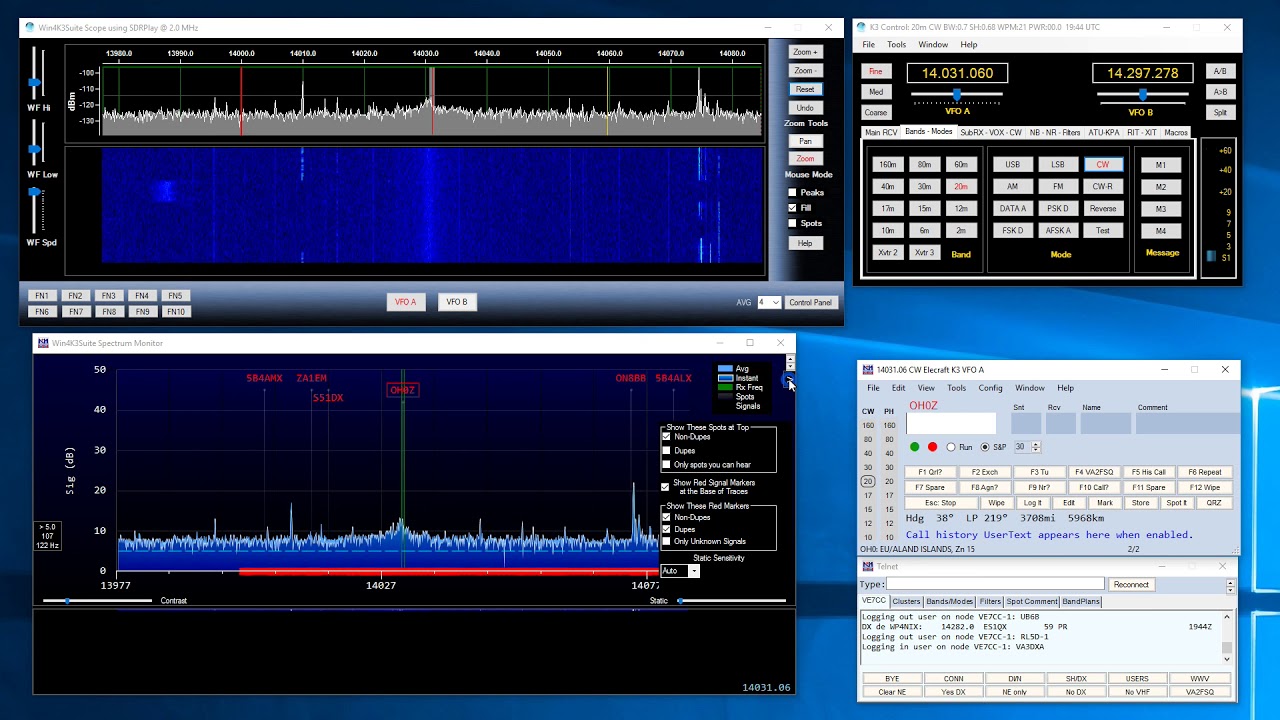Viewport: 1280px width, 720px height.
Task: Click Reset button in Scope
Action: coord(805,89)
